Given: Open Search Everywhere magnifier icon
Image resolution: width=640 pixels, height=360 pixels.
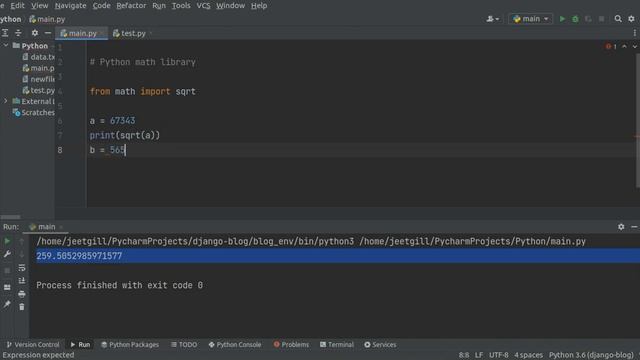Looking at the screenshot, I should (x=618, y=19).
